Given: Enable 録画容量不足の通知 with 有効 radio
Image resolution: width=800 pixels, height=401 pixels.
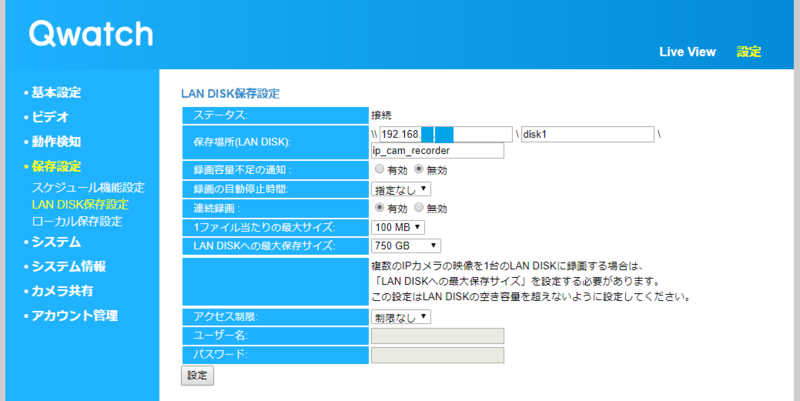Looking at the screenshot, I should pyautogui.click(x=379, y=169).
